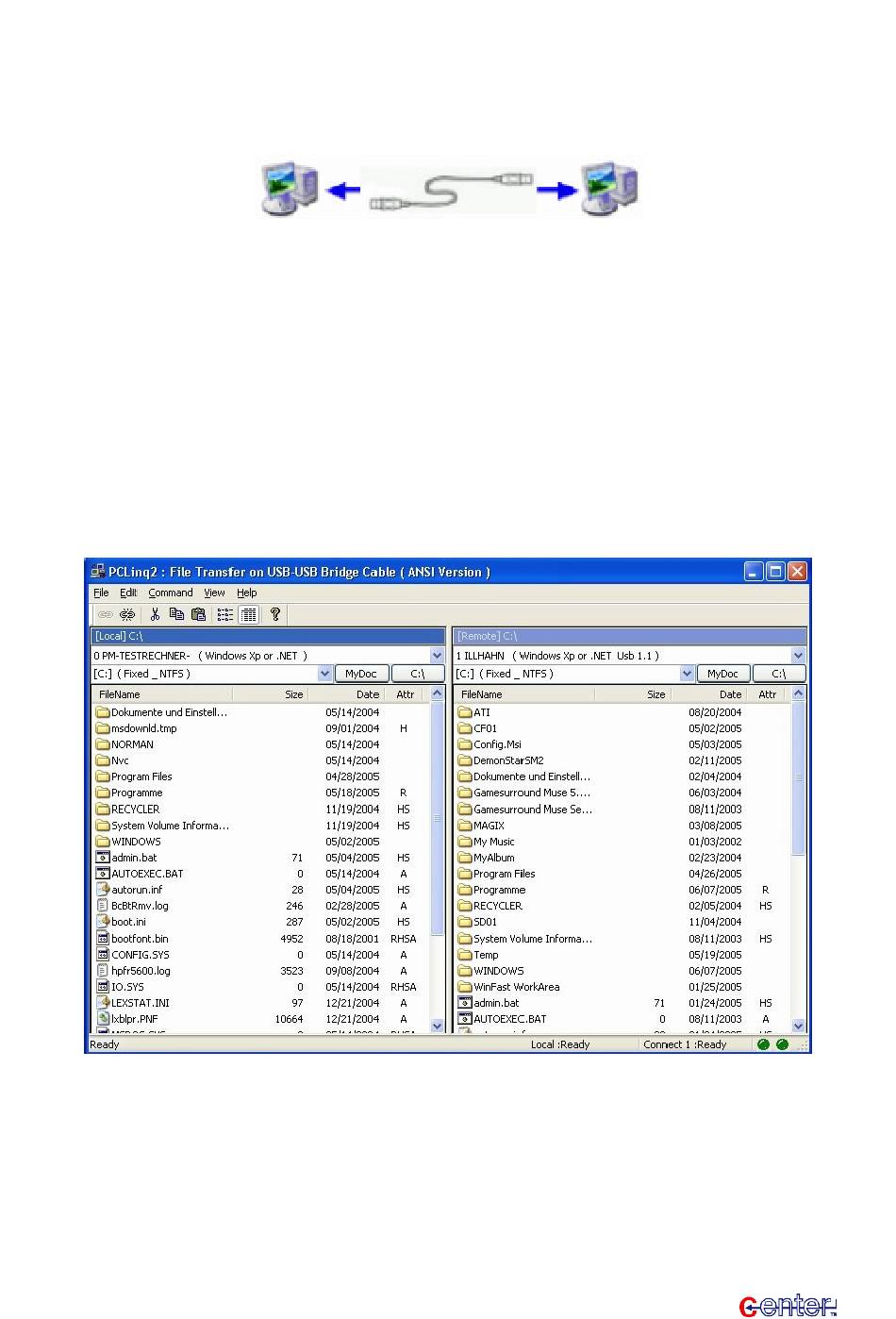Screen dimensions: 896x1319
Task: Select Program Files name in Remote pane
Action: tap(504, 874)
